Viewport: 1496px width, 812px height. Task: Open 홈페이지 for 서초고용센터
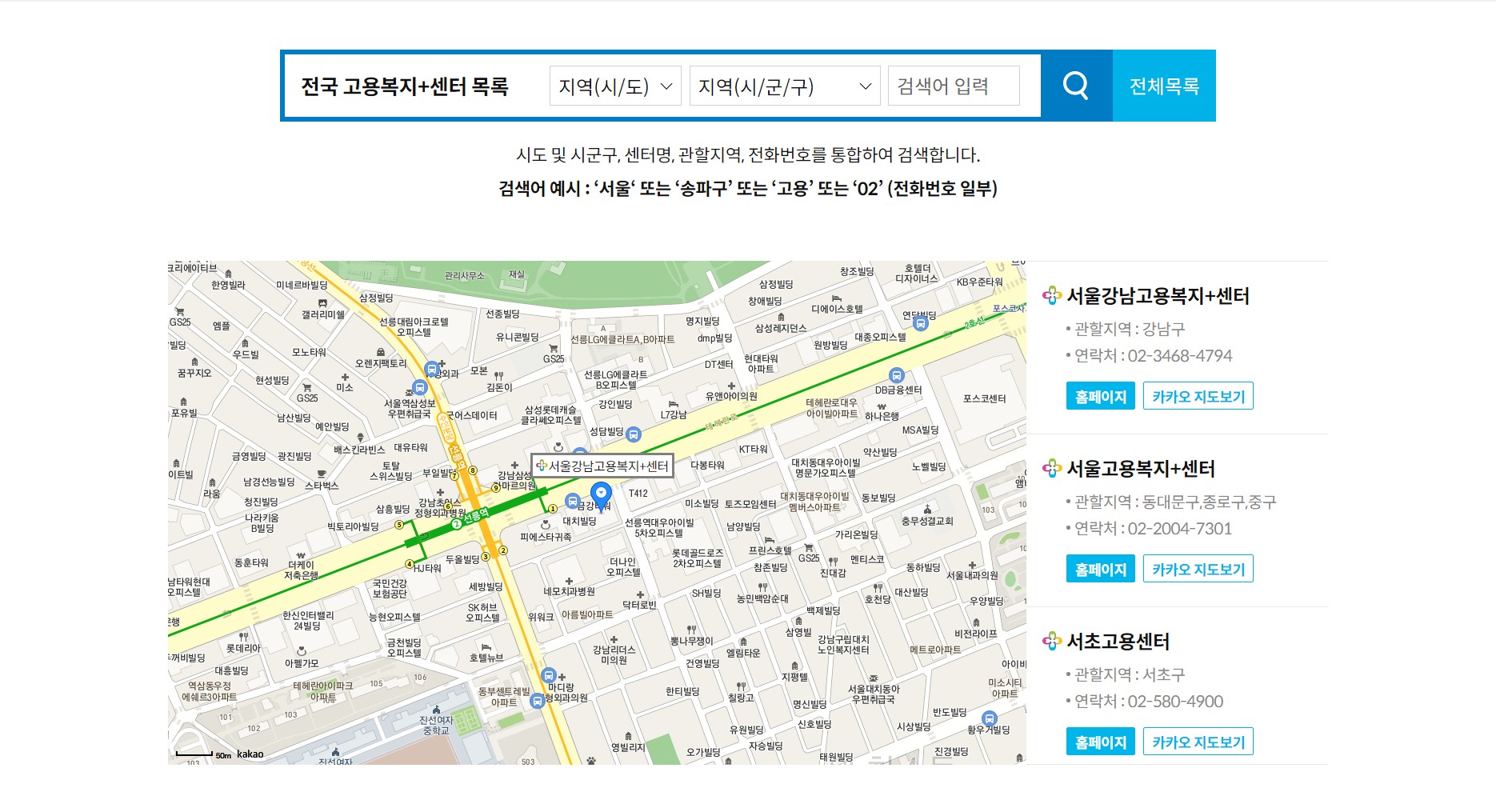coord(1100,742)
